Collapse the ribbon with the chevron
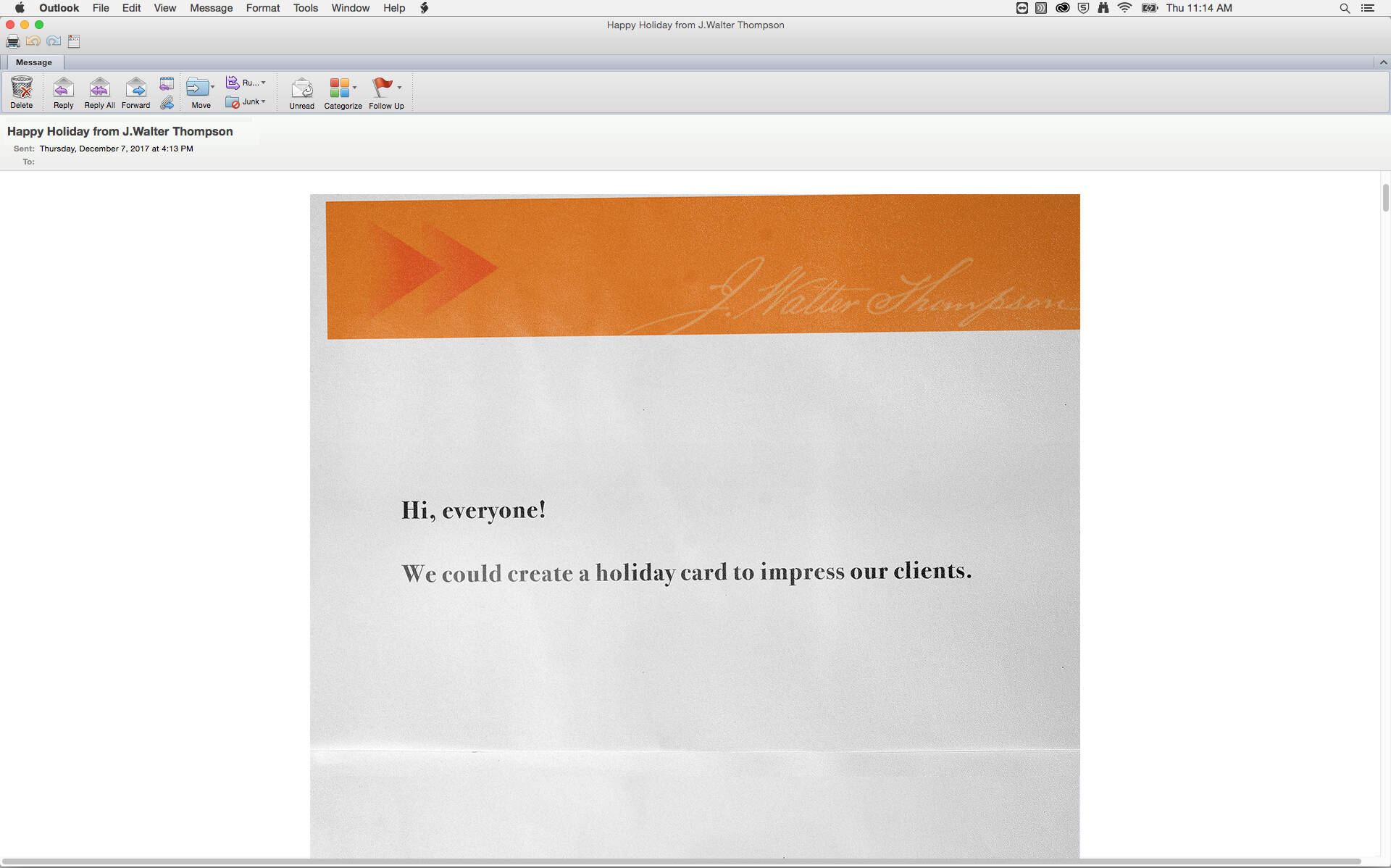The image size is (1391, 868). (1383, 62)
